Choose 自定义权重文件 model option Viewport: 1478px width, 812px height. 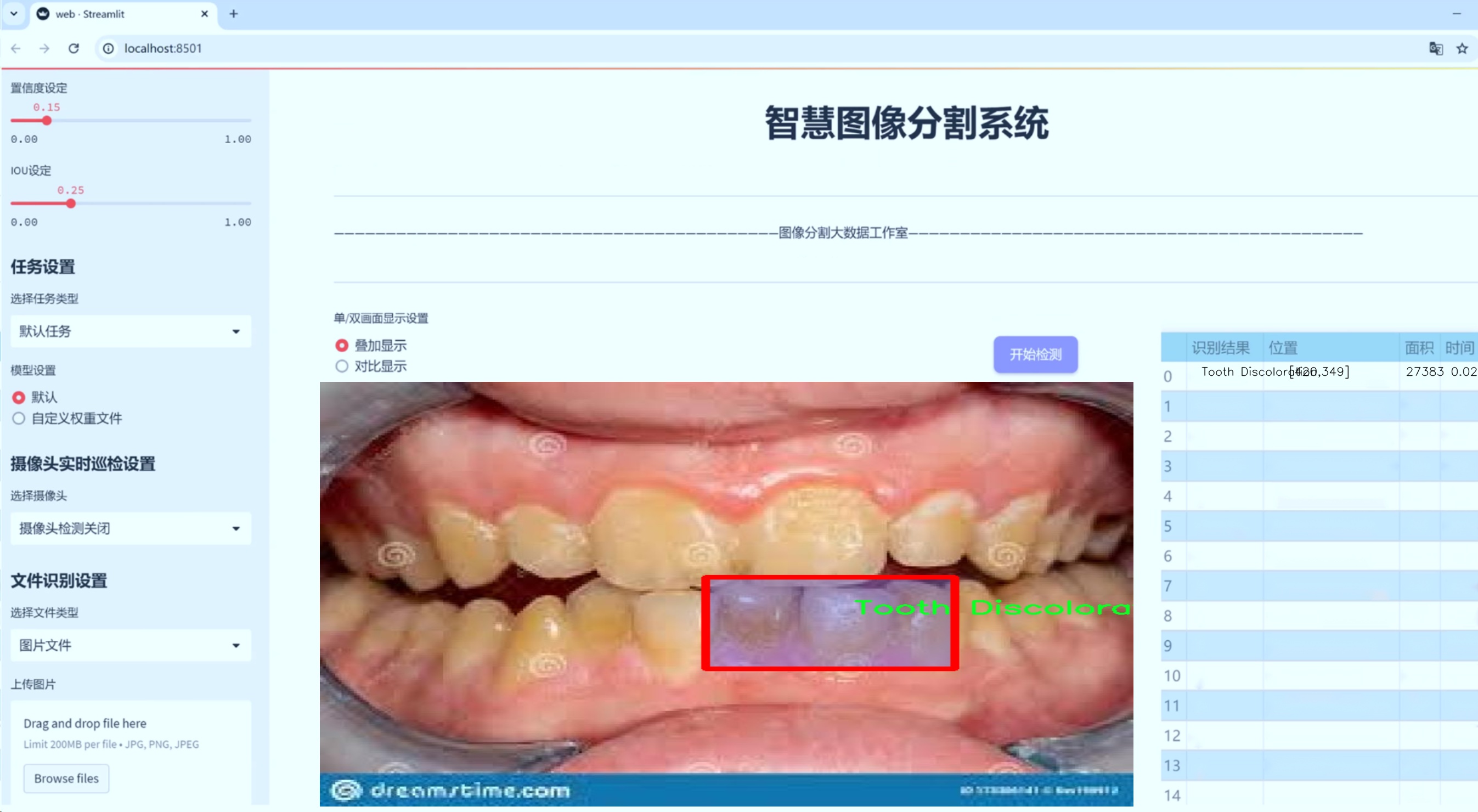tap(19, 418)
